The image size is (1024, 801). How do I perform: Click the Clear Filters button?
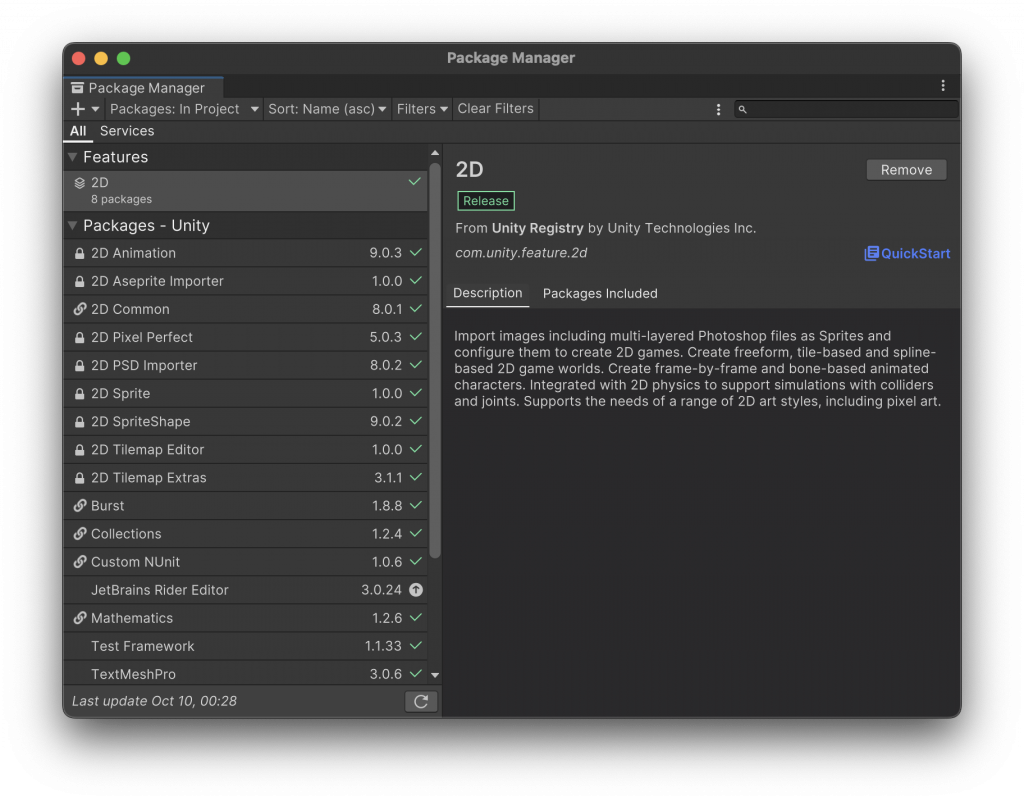tap(496, 108)
